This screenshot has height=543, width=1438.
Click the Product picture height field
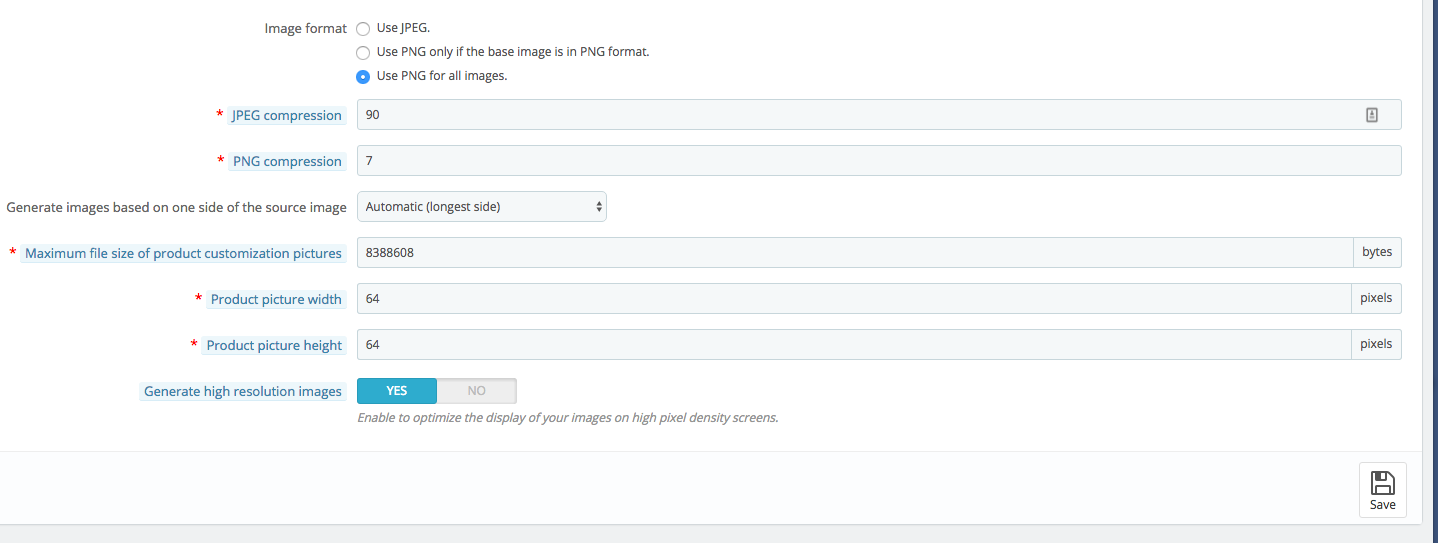[x=854, y=345]
